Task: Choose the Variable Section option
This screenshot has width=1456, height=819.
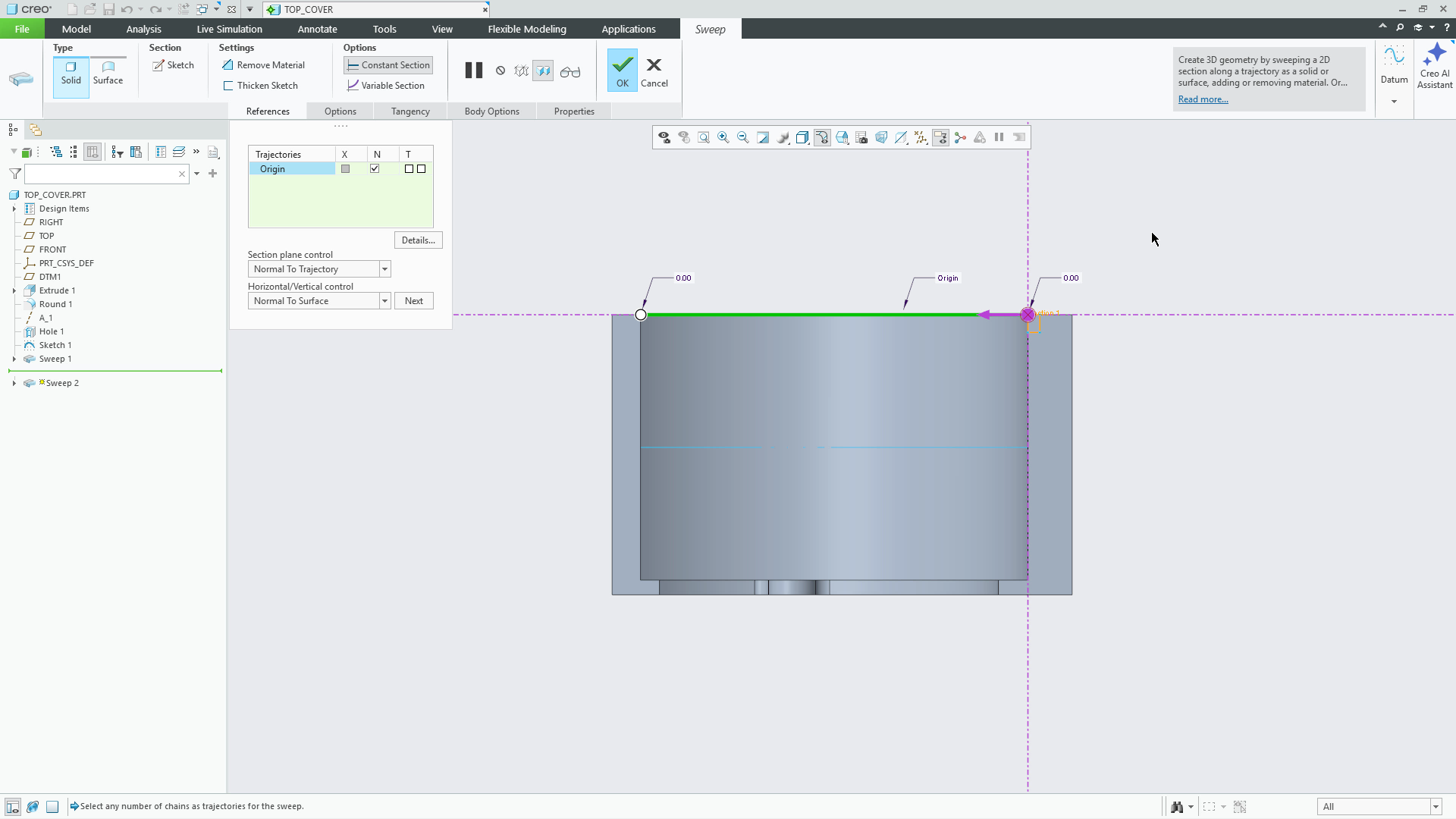Action: tap(386, 86)
